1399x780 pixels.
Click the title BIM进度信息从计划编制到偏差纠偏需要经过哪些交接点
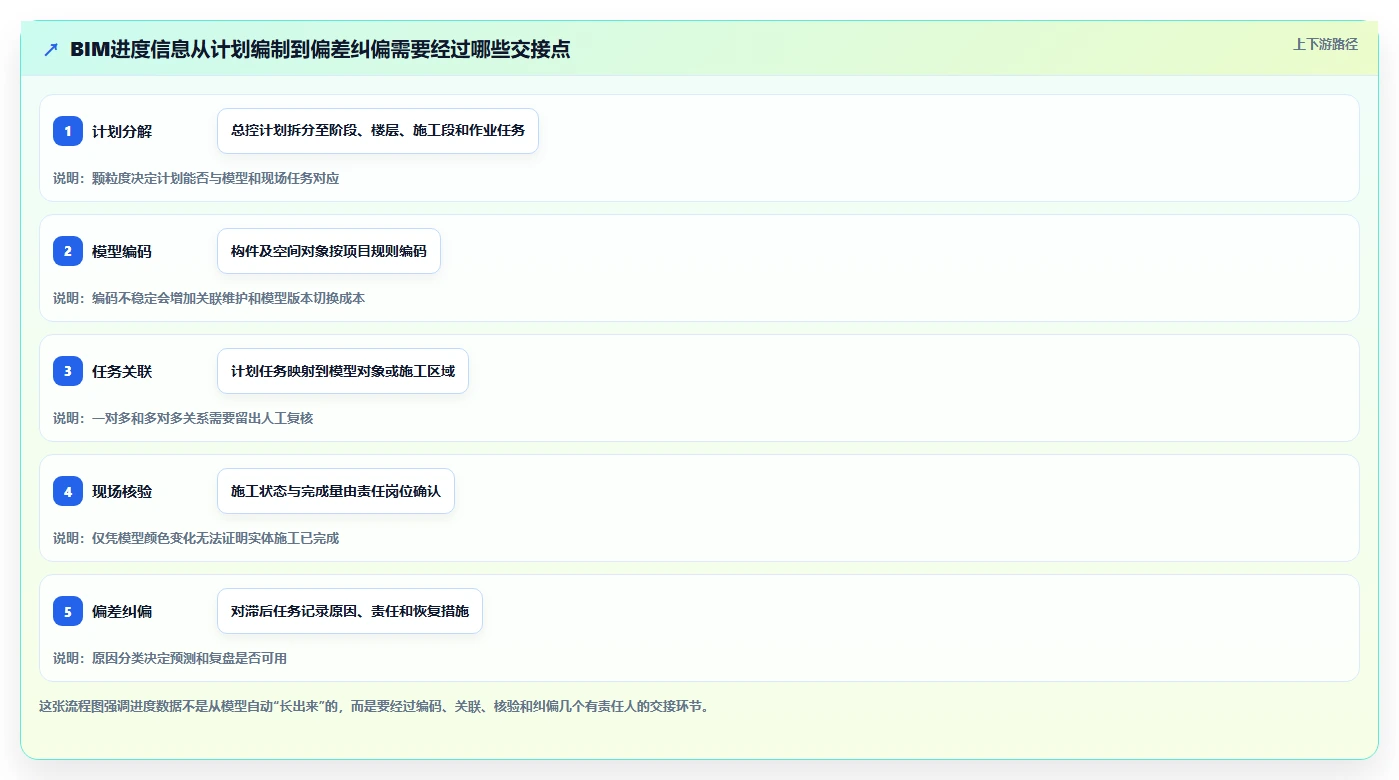(320, 49)
